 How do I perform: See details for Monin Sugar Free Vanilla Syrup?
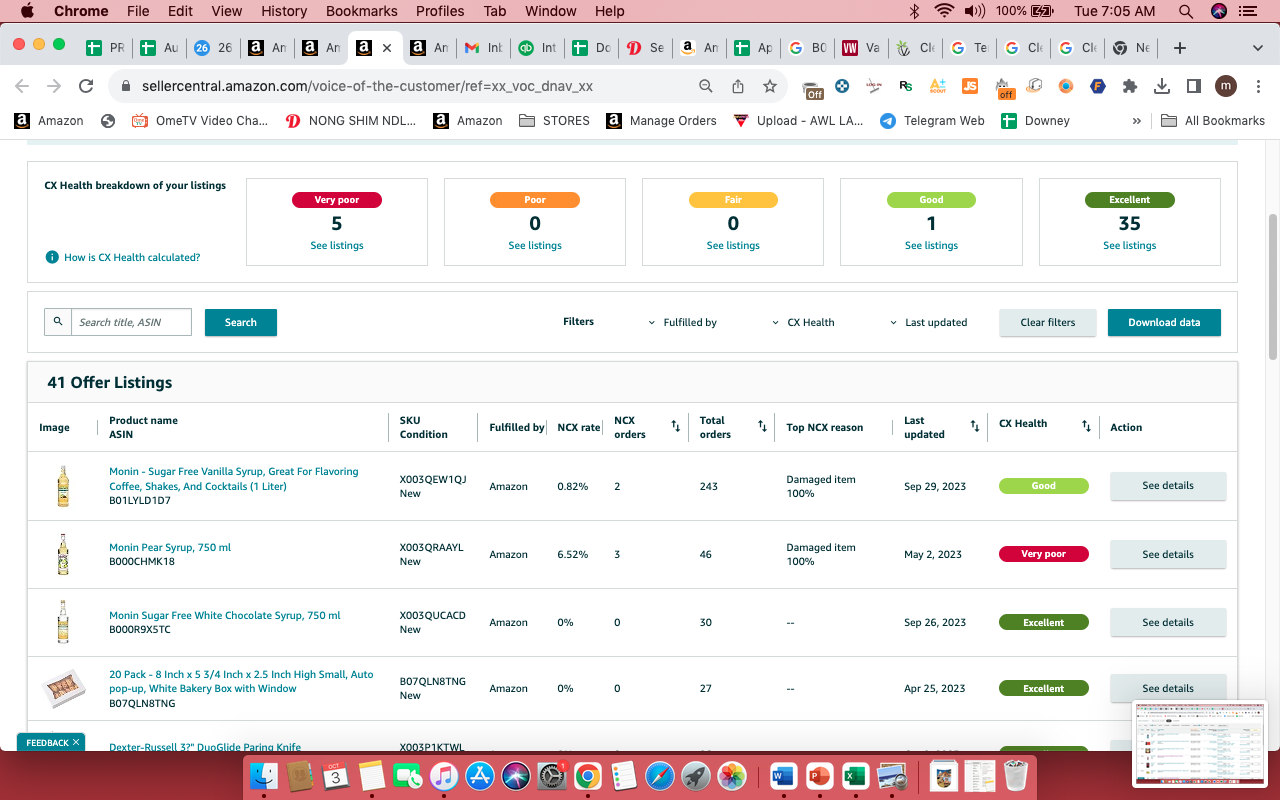1168,486
